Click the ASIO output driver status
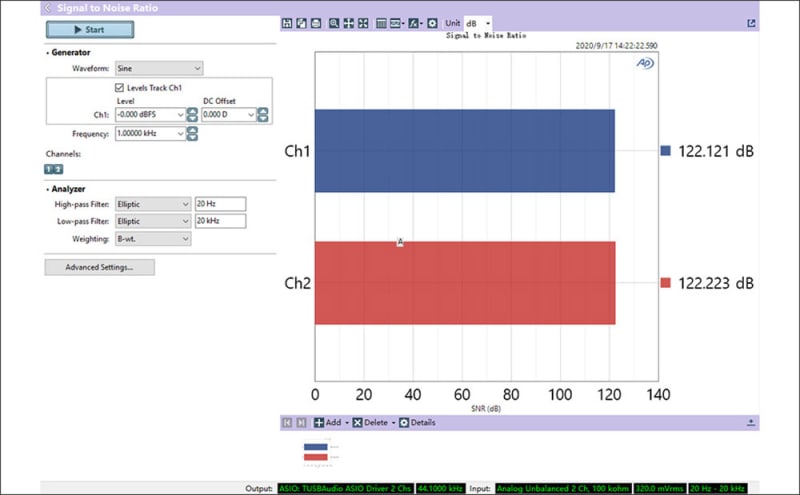Image resolution: width=800 pixels, height=495 pixels. point(345,488)
